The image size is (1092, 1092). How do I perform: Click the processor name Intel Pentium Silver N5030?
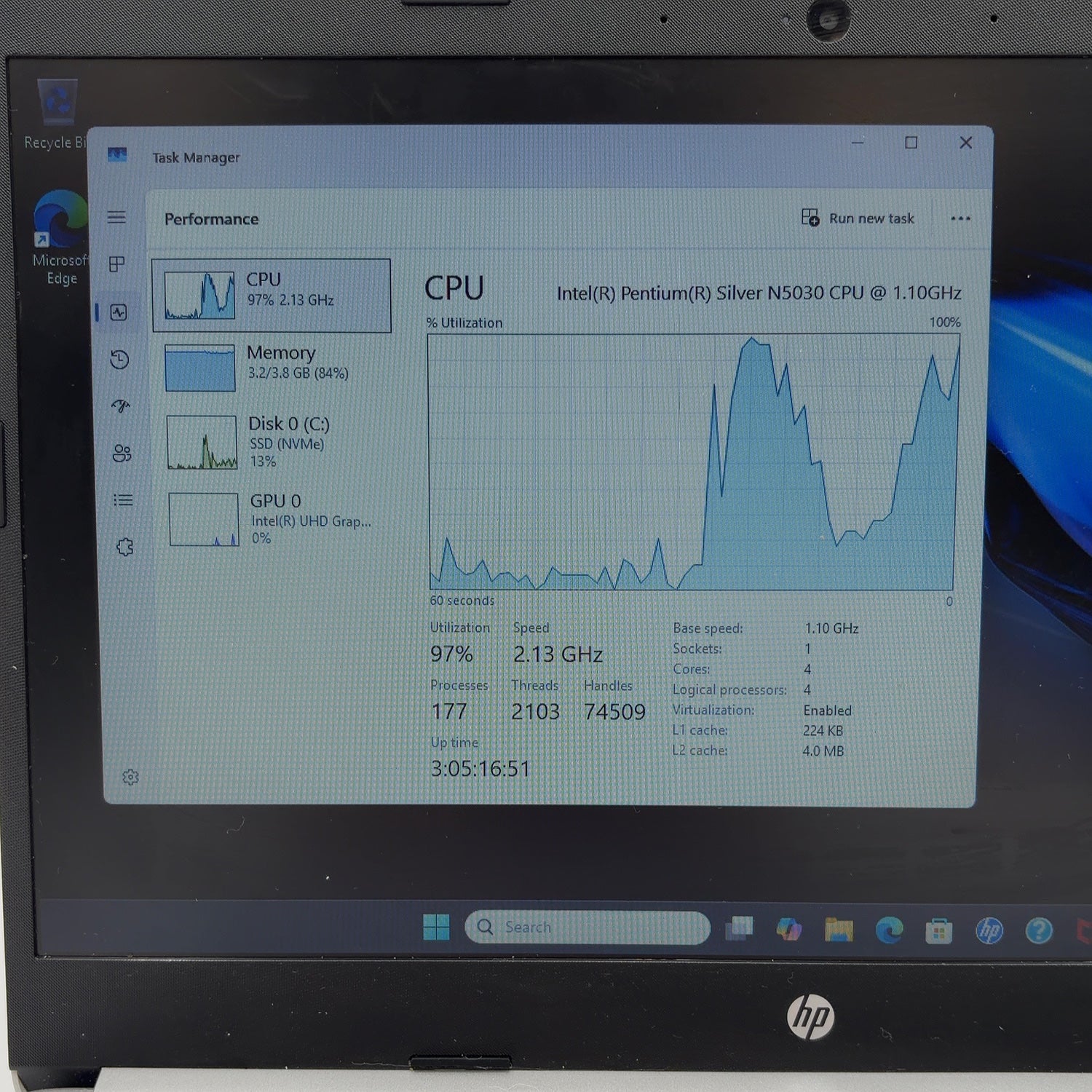click(759, 293)
